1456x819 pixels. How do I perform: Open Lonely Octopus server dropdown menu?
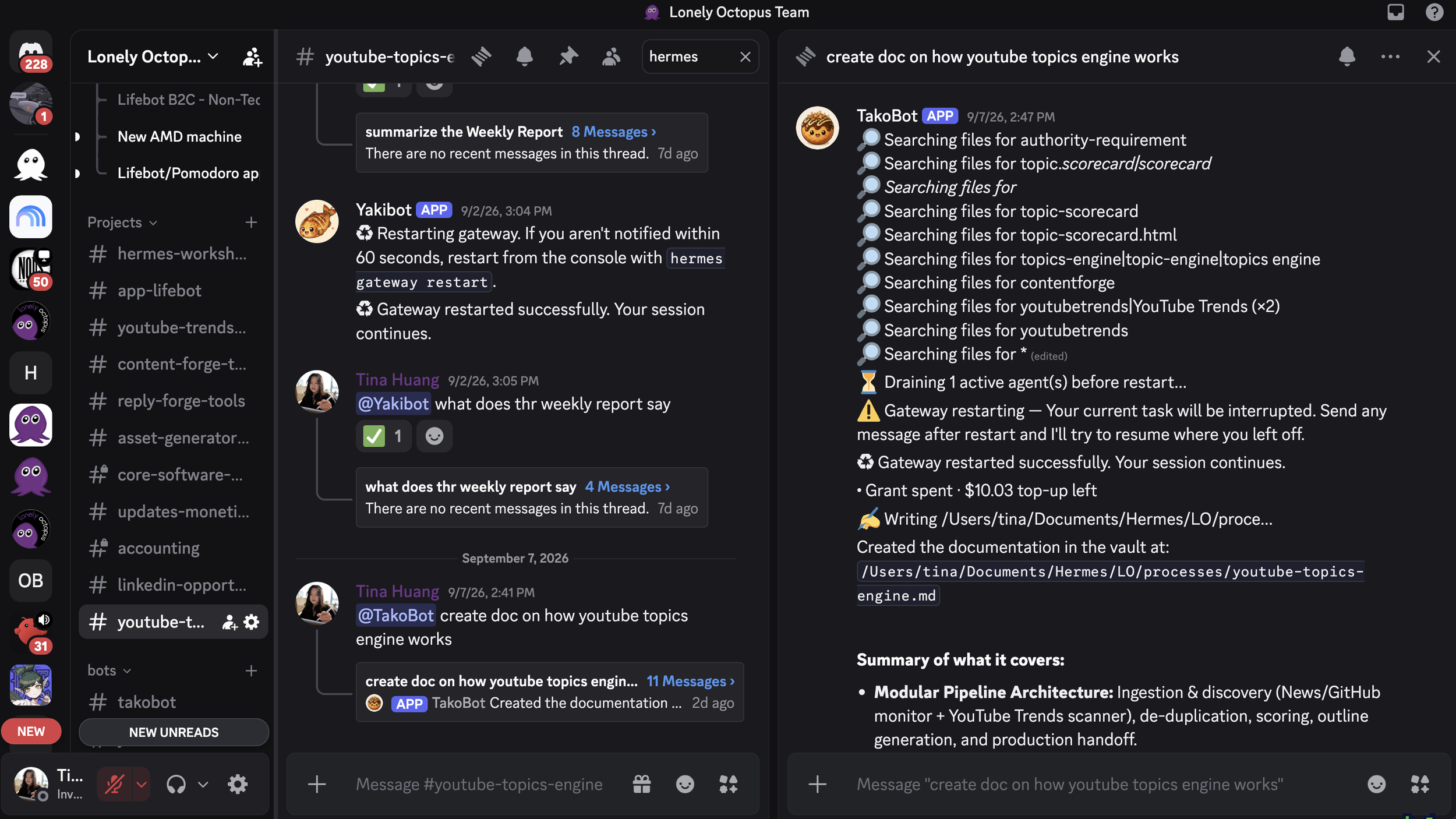click(153, 57)
